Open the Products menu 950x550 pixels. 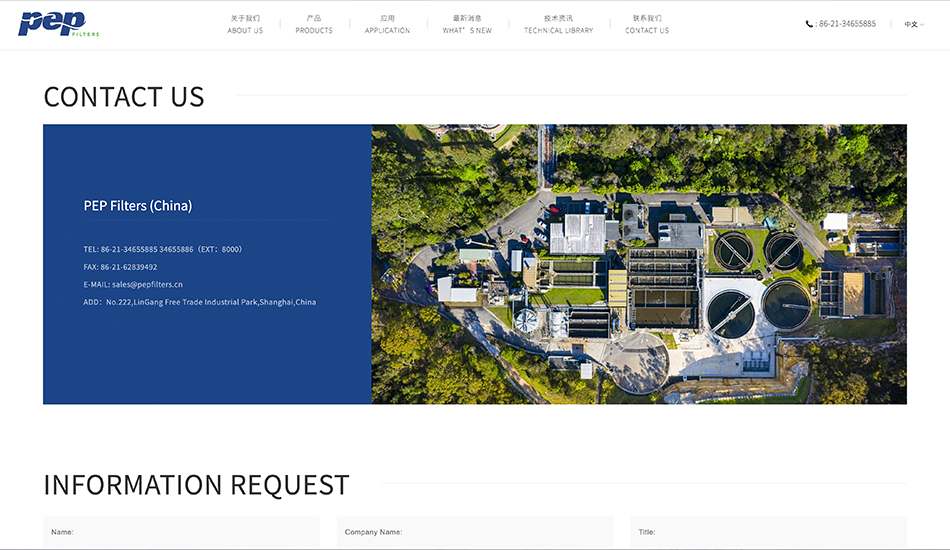(314, 24)
